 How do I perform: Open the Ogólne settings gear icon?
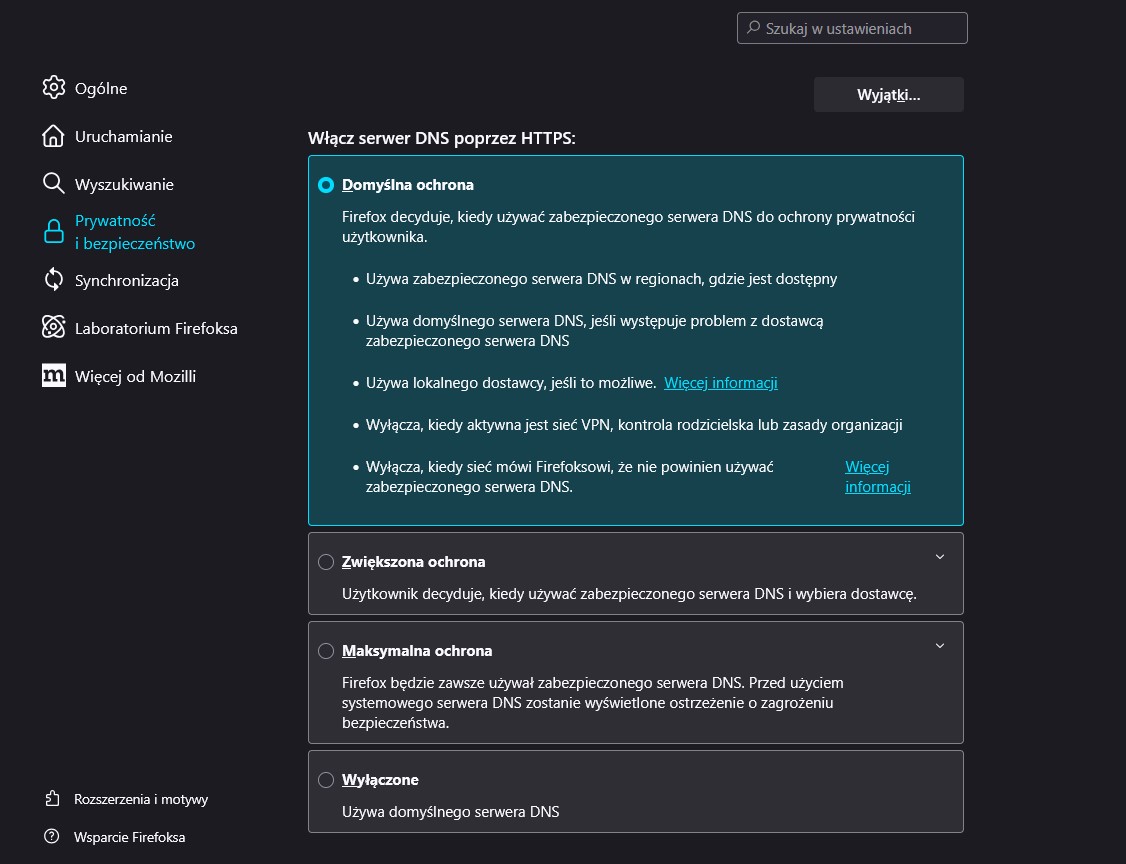click(53, 88)
